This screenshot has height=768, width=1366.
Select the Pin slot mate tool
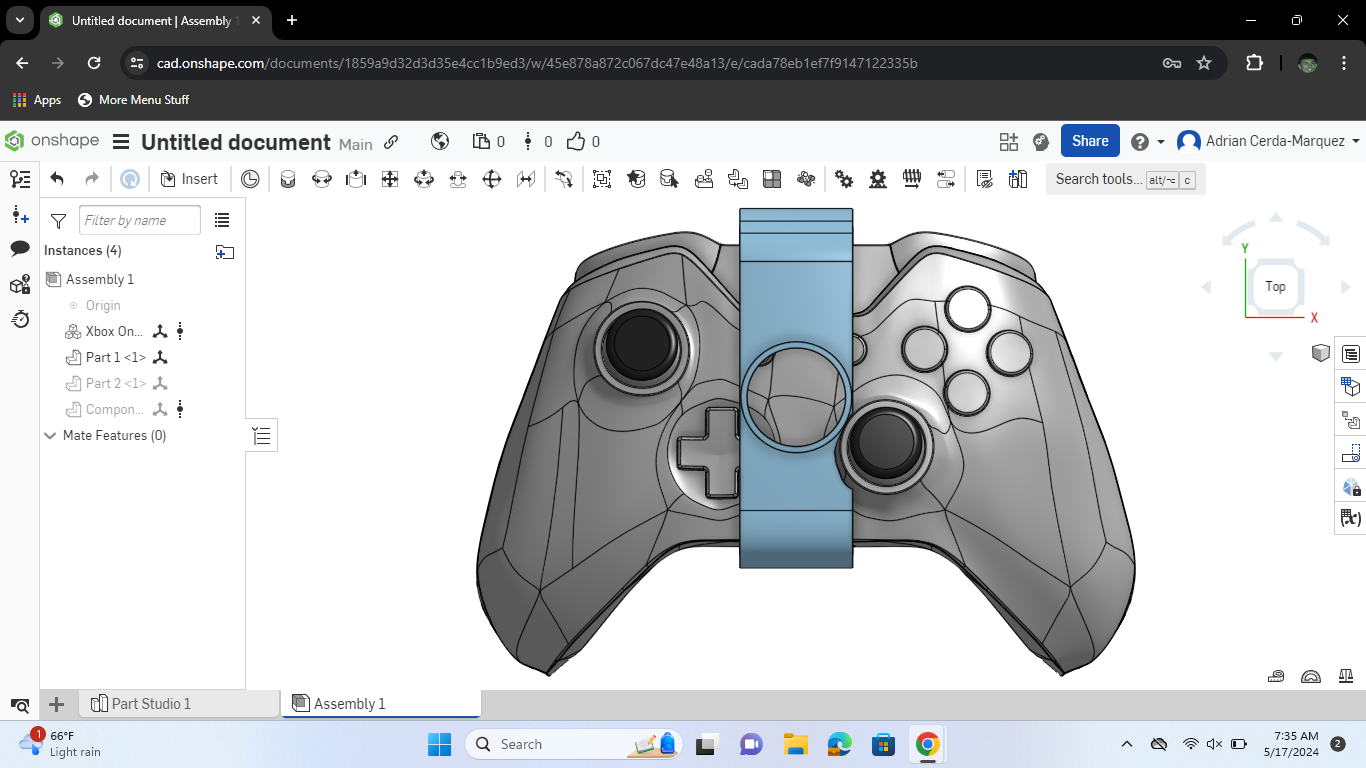click(x=458, y=179)
